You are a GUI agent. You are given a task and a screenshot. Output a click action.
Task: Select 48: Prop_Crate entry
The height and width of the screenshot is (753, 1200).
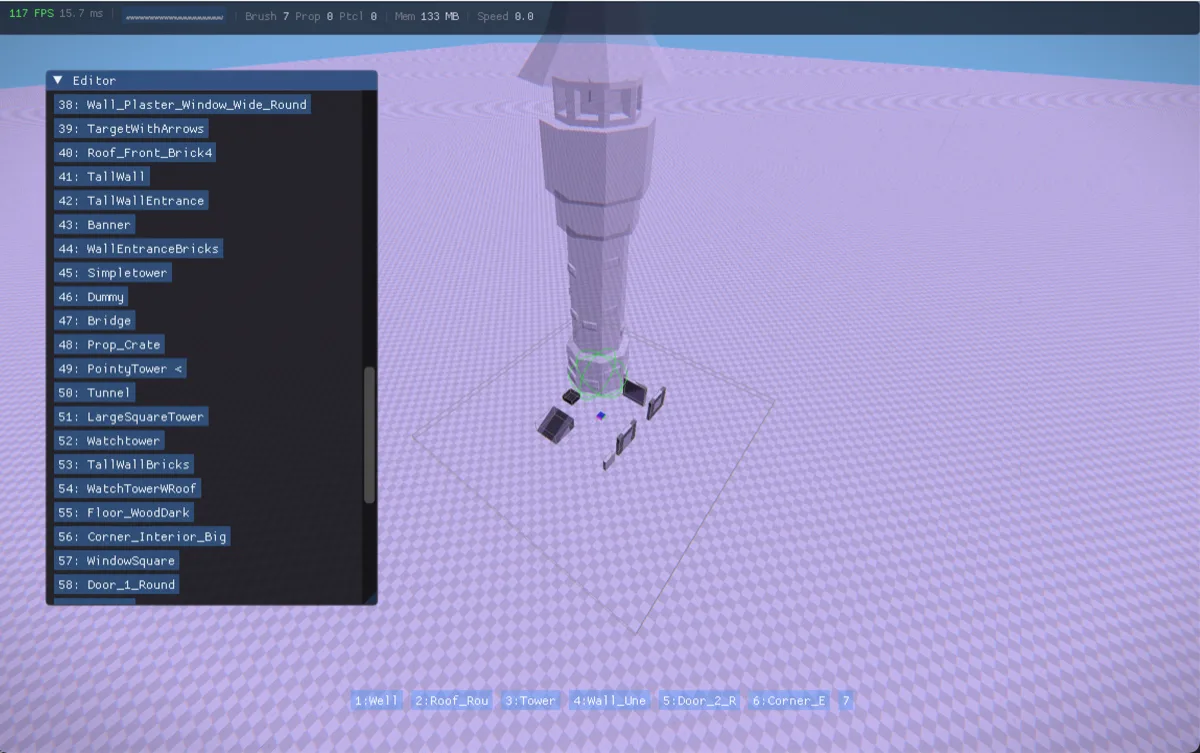pos(109,344)
